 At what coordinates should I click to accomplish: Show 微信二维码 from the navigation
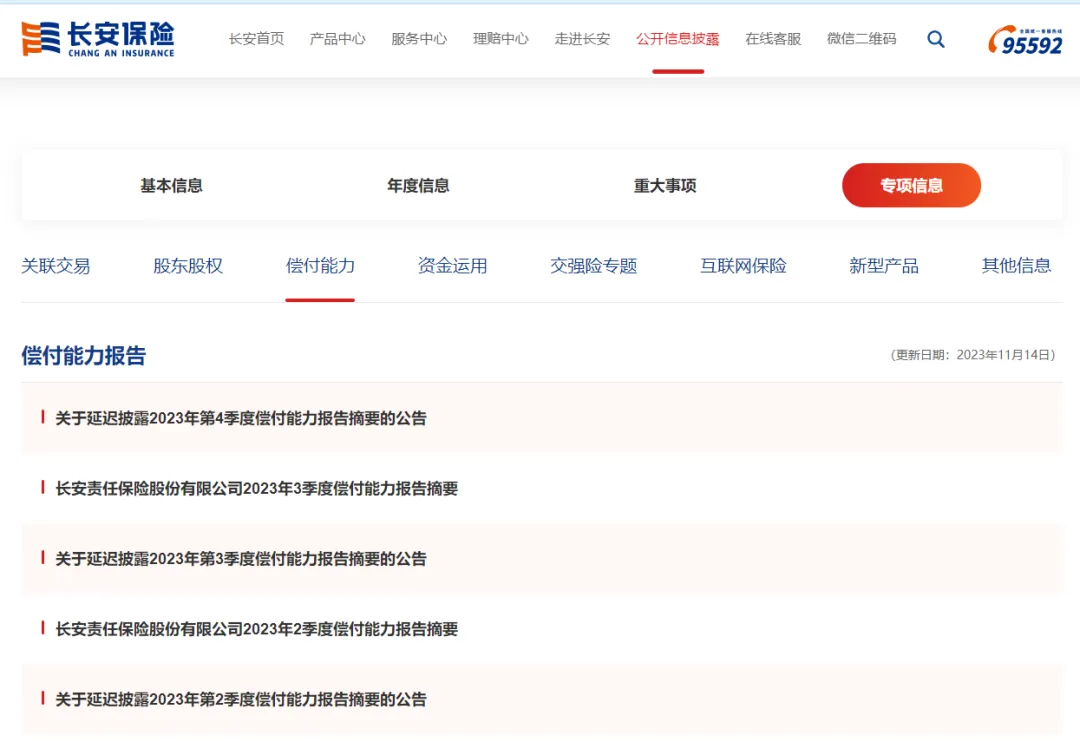pos(862,39)
